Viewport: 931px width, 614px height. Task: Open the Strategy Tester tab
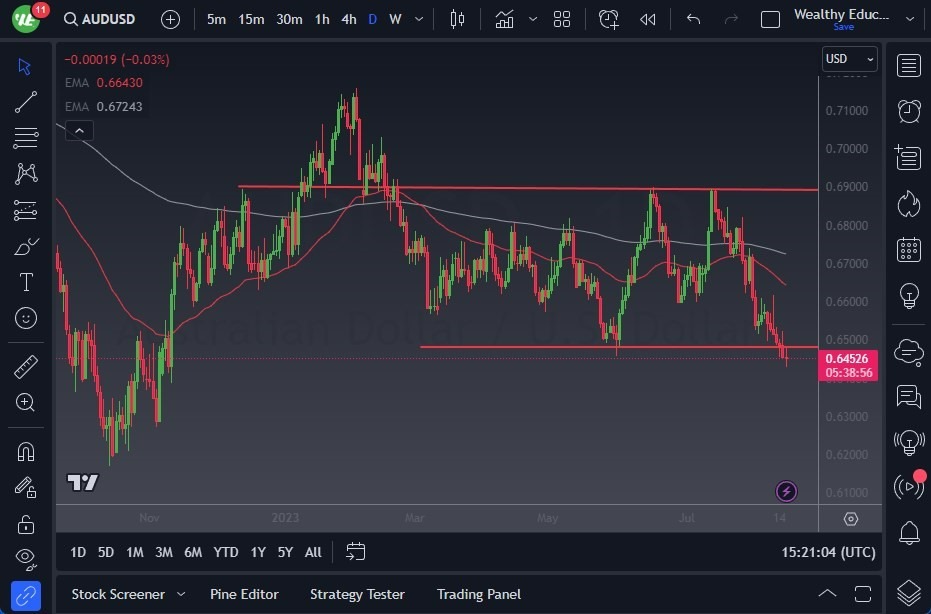[357, 593]
